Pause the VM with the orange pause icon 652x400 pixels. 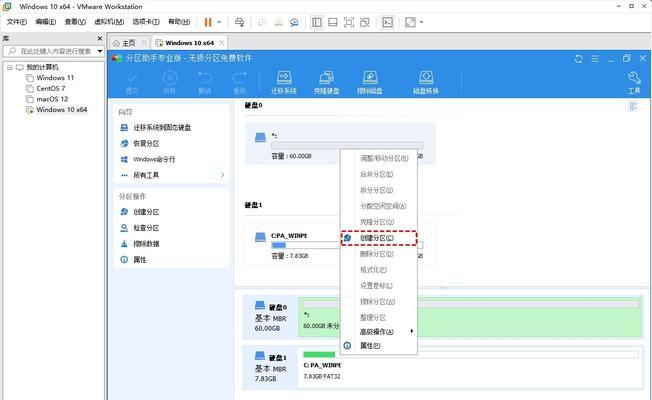click(208, 22)
